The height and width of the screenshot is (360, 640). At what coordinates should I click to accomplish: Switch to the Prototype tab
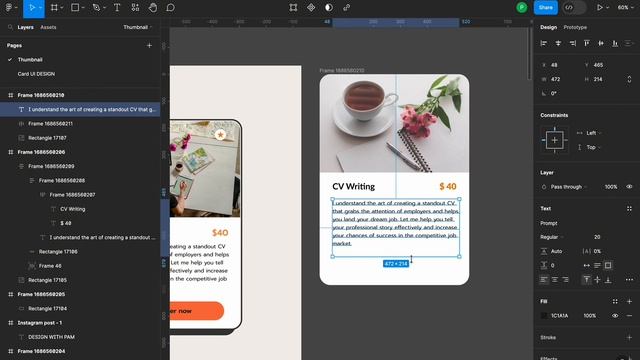click(x=575, y=27)
